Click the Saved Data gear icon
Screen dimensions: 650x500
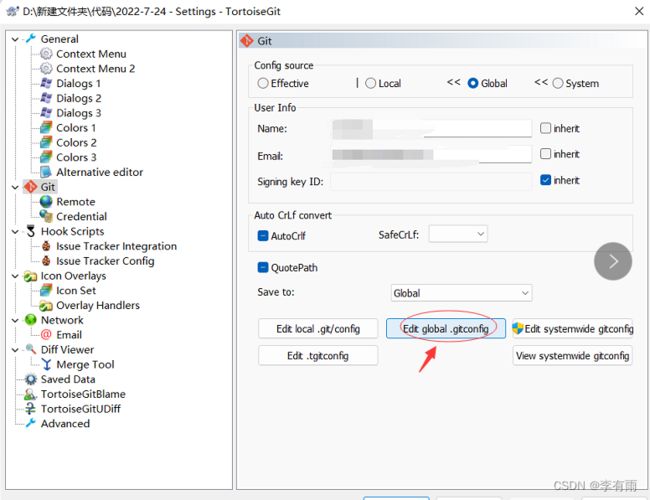click(x=31, y=379)
